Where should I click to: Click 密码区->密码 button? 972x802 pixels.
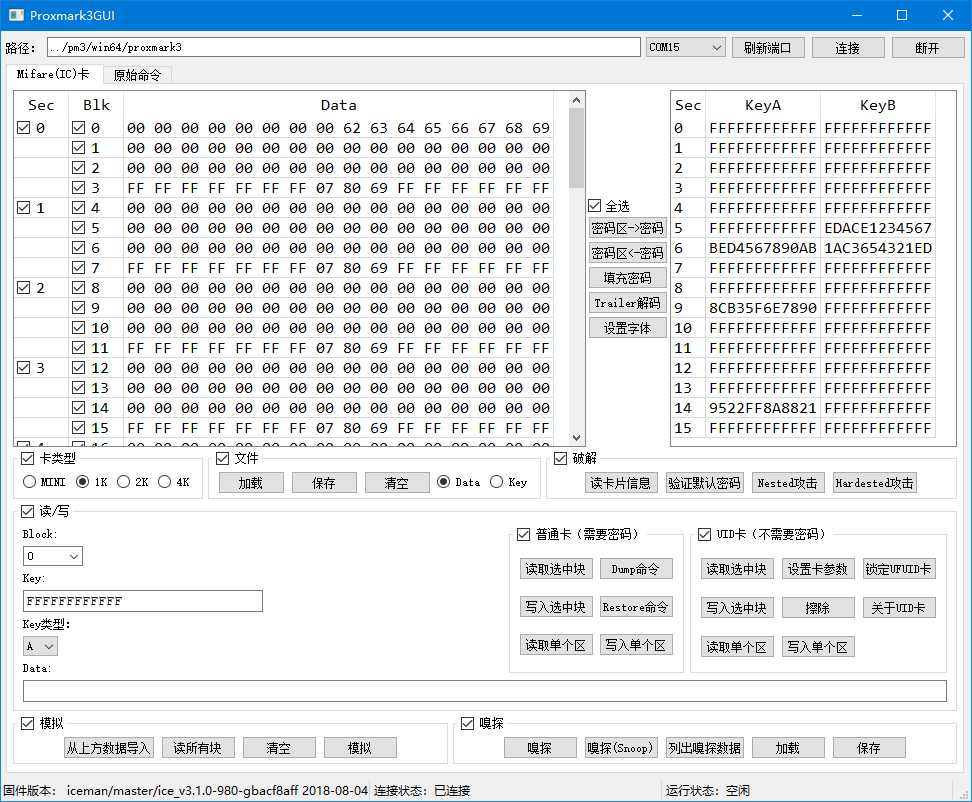[627, 228]
